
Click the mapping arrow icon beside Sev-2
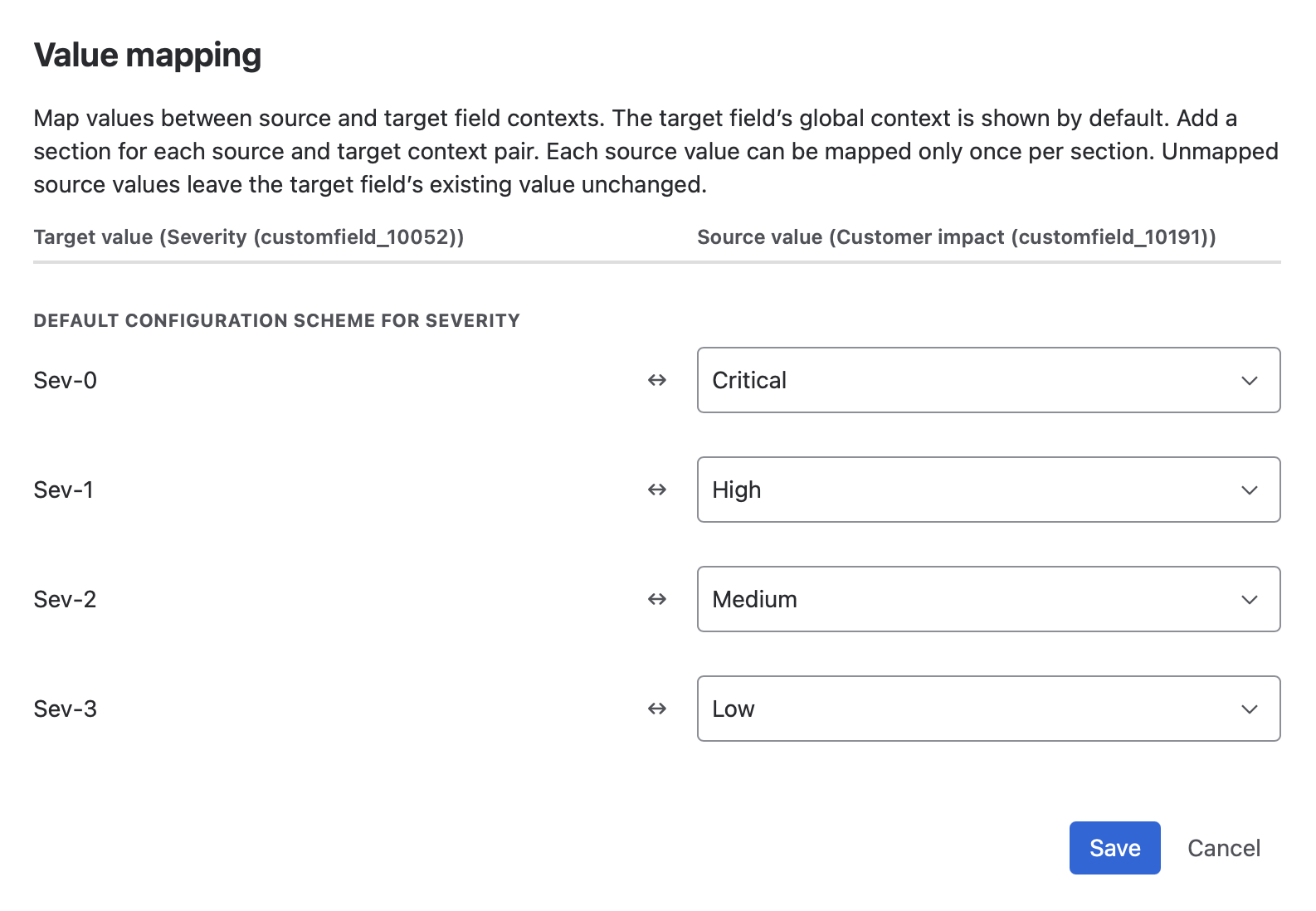click(x=657, y=599)
